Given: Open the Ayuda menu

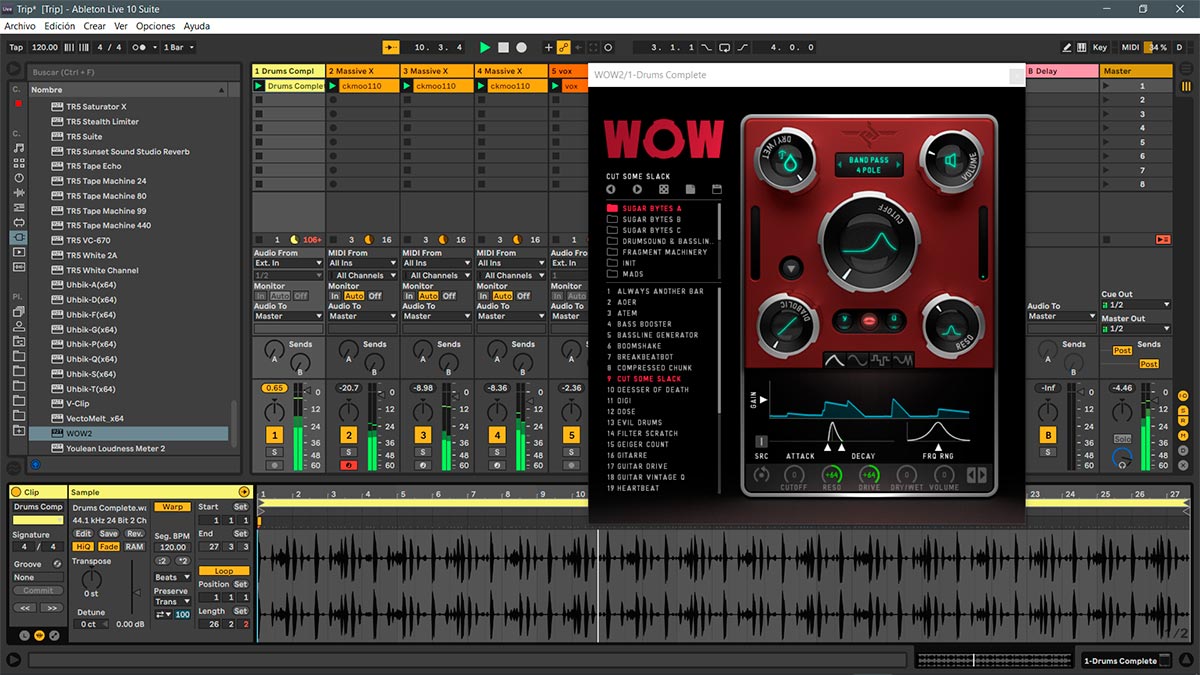Looking at the screenshot, I should coord(197,26).
